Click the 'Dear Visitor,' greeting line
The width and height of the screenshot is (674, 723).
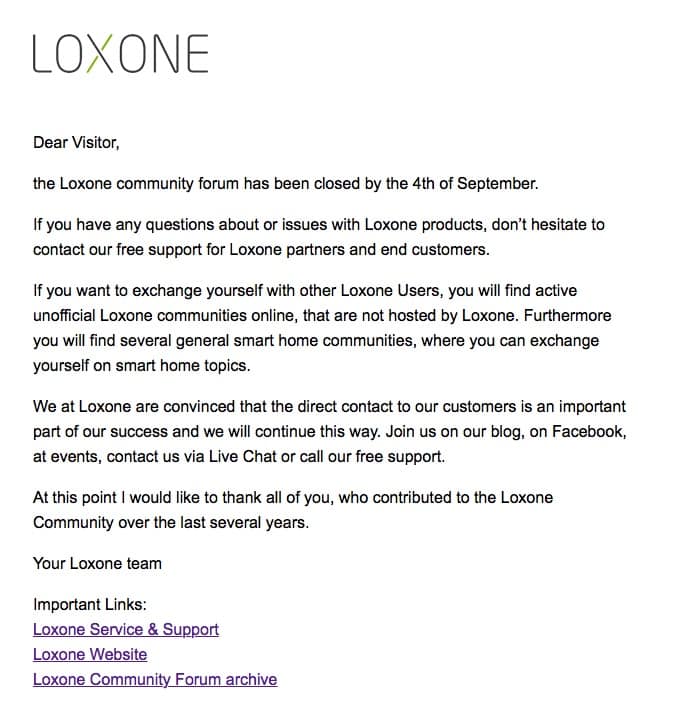[76, 142]
